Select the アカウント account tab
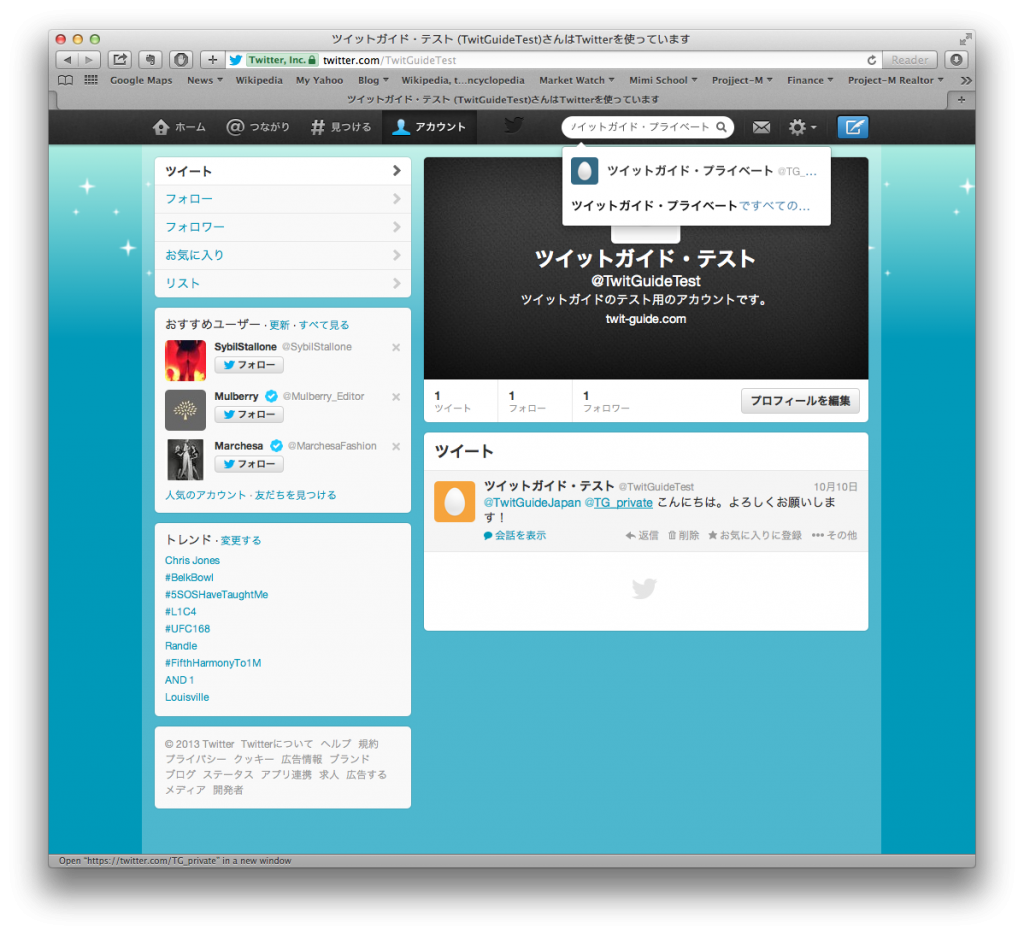 429,127
